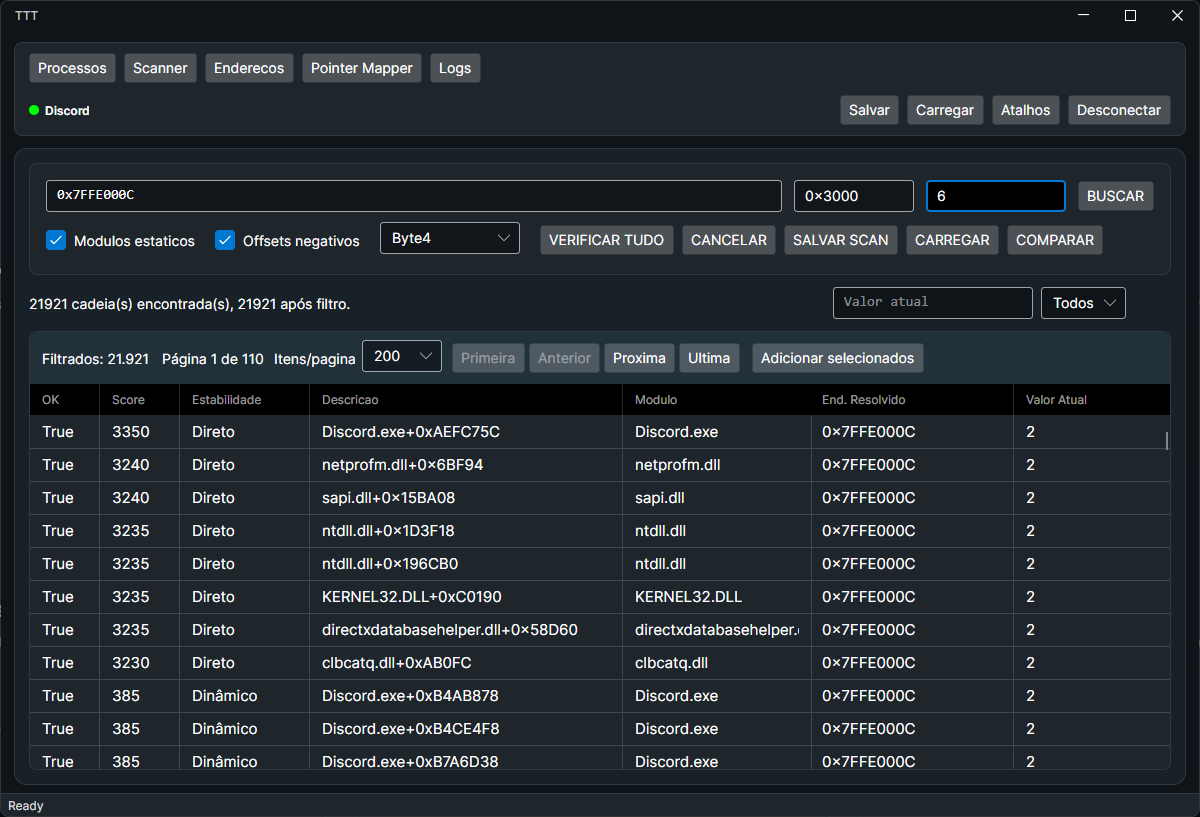Disable the Offsets negativos checkbox
Viewport: 1200px width, 817px height.
click(x=225, y=240)
